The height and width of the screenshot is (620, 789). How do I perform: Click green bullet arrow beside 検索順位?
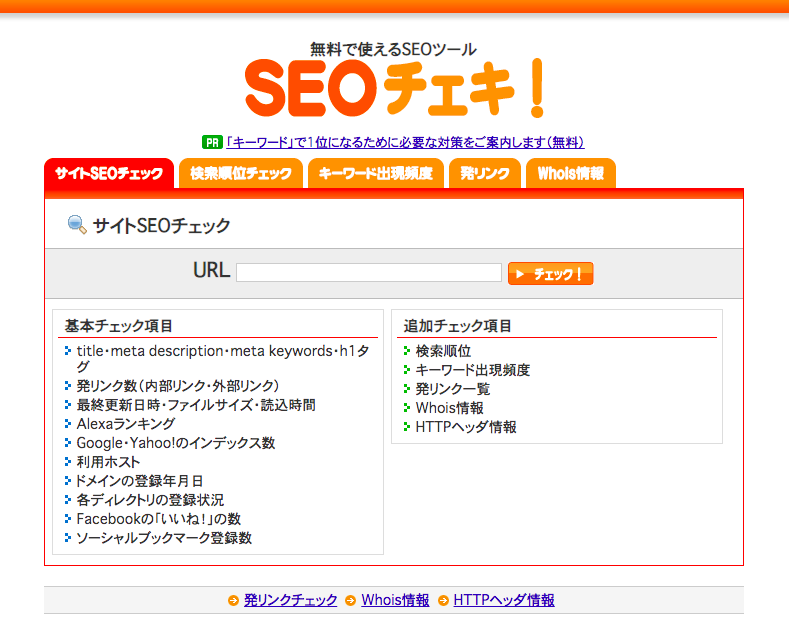[407, 351]
